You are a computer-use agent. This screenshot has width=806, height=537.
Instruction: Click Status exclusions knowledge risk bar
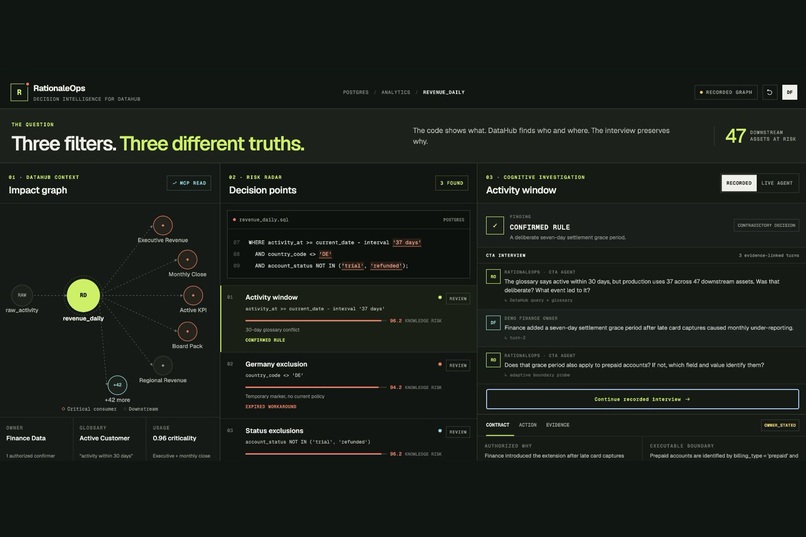tap(314, 454)
